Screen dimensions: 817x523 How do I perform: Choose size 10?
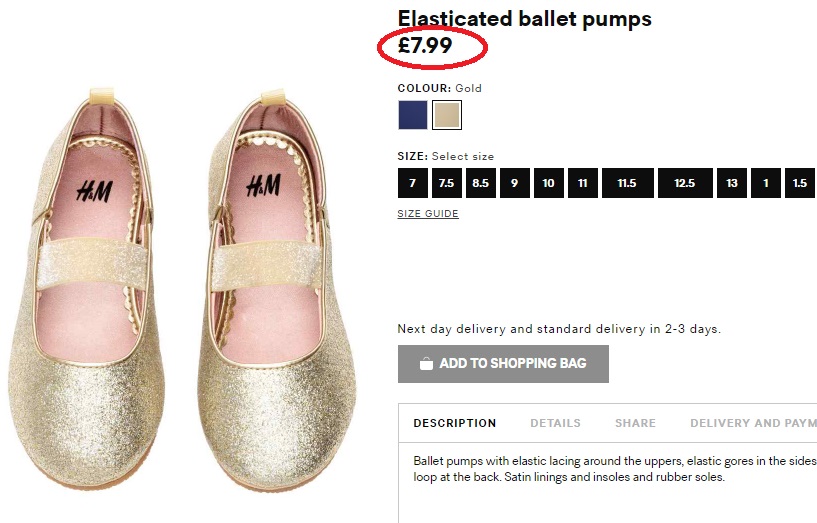pyautogui.click(x=548, y=183)
